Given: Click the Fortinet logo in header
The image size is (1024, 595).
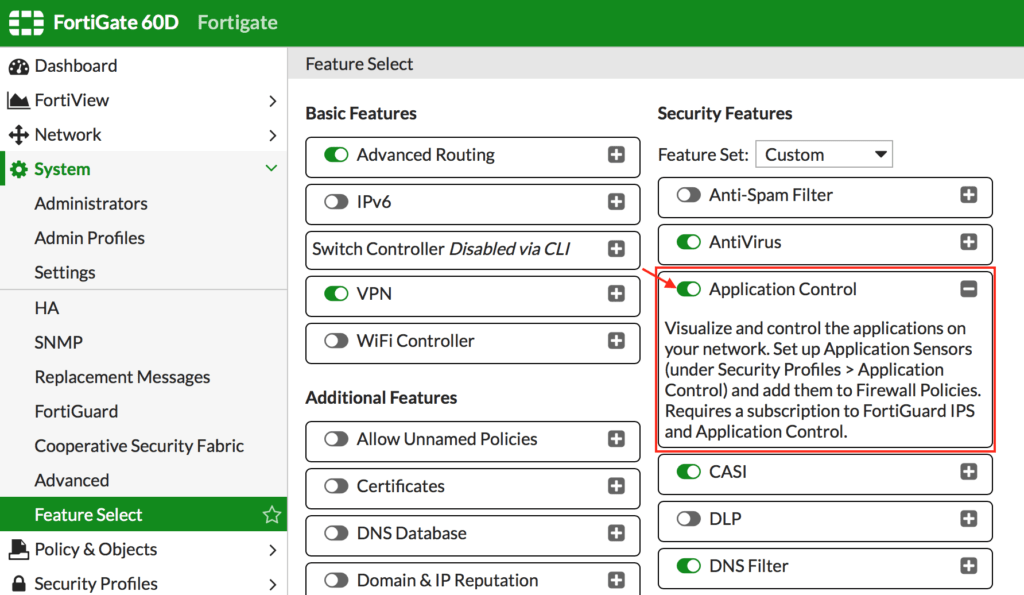Looking at the screenshot, I should click(25, 22).
